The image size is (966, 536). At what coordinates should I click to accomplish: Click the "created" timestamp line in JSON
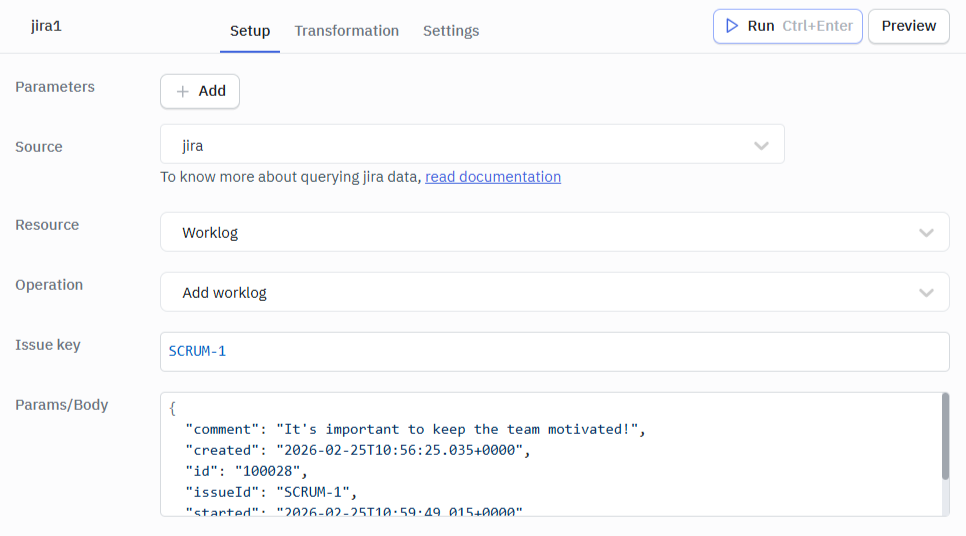(x=358, y=450)
